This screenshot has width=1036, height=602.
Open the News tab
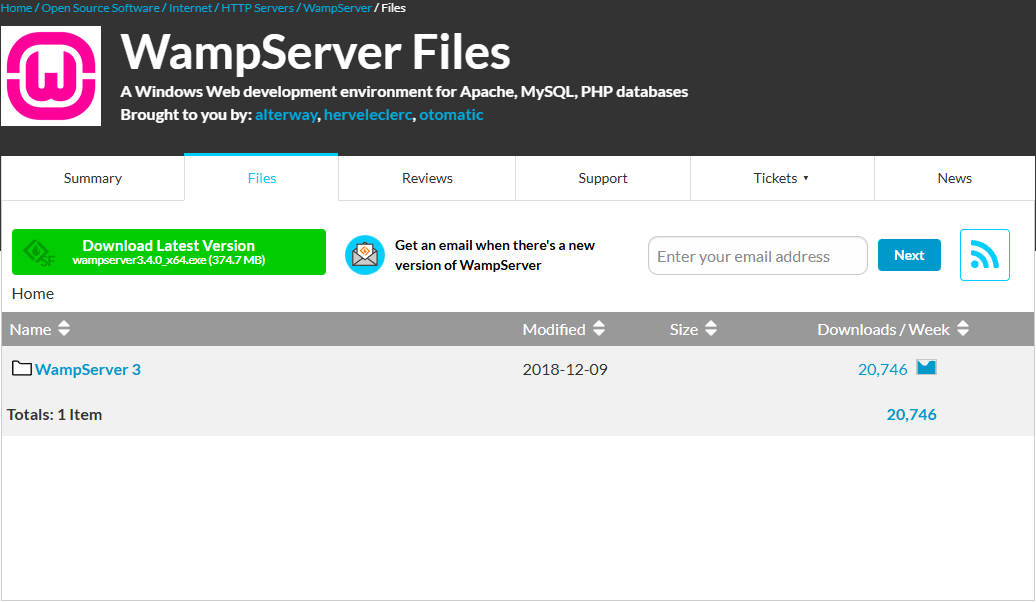(x=955, y=178)
